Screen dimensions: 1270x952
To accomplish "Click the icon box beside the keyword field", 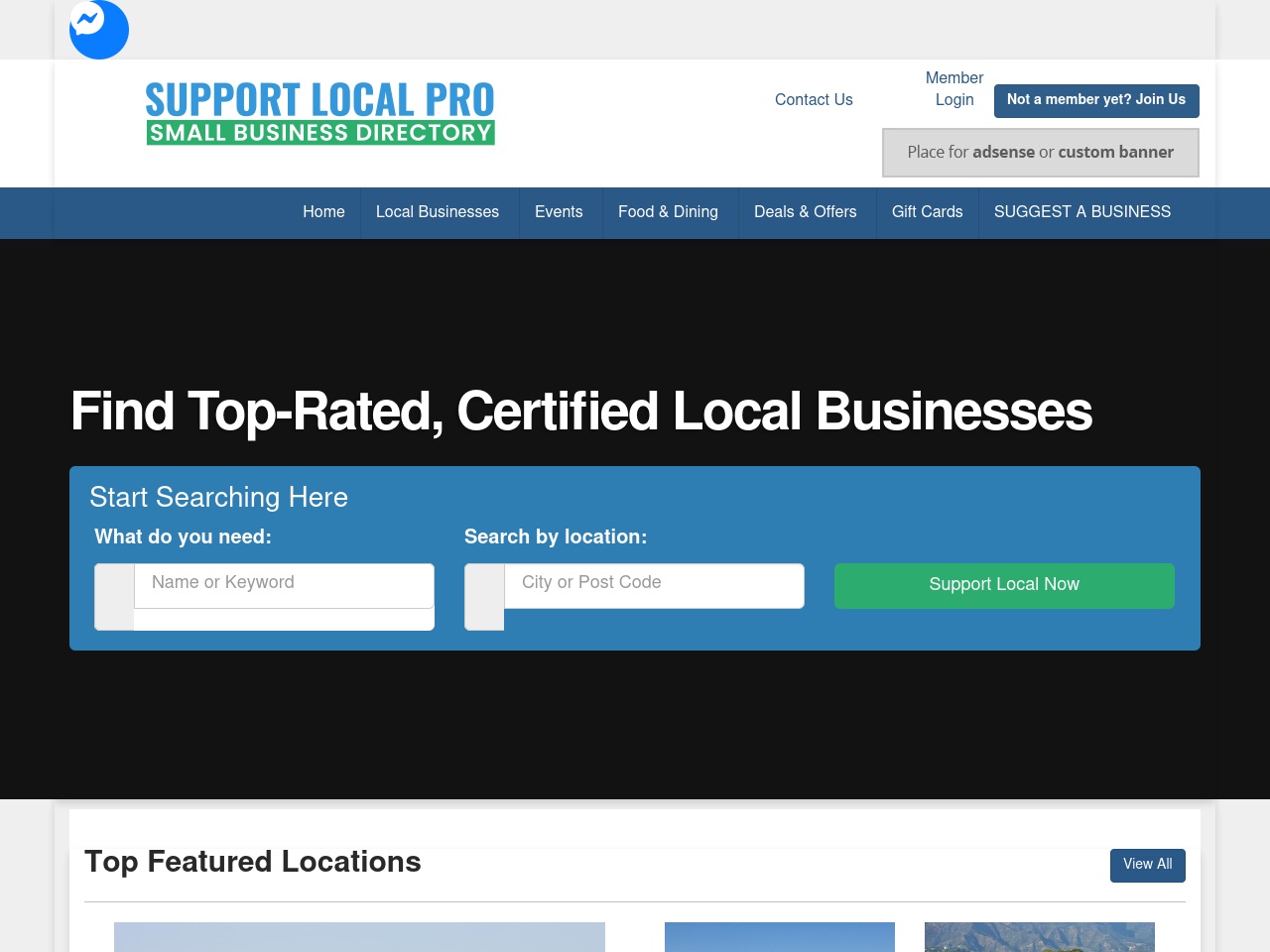I will pyautogui.click(x=114, y=597).
